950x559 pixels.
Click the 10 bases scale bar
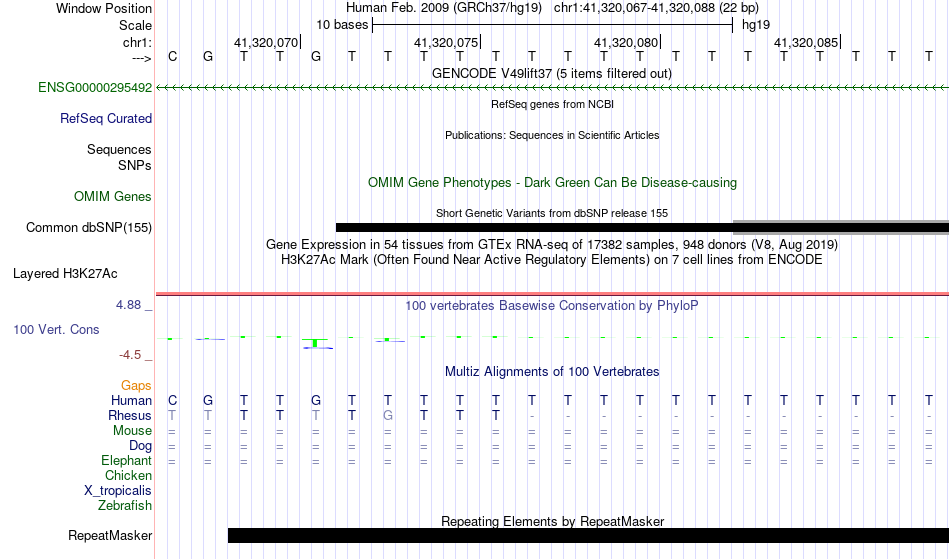[553, 25]
